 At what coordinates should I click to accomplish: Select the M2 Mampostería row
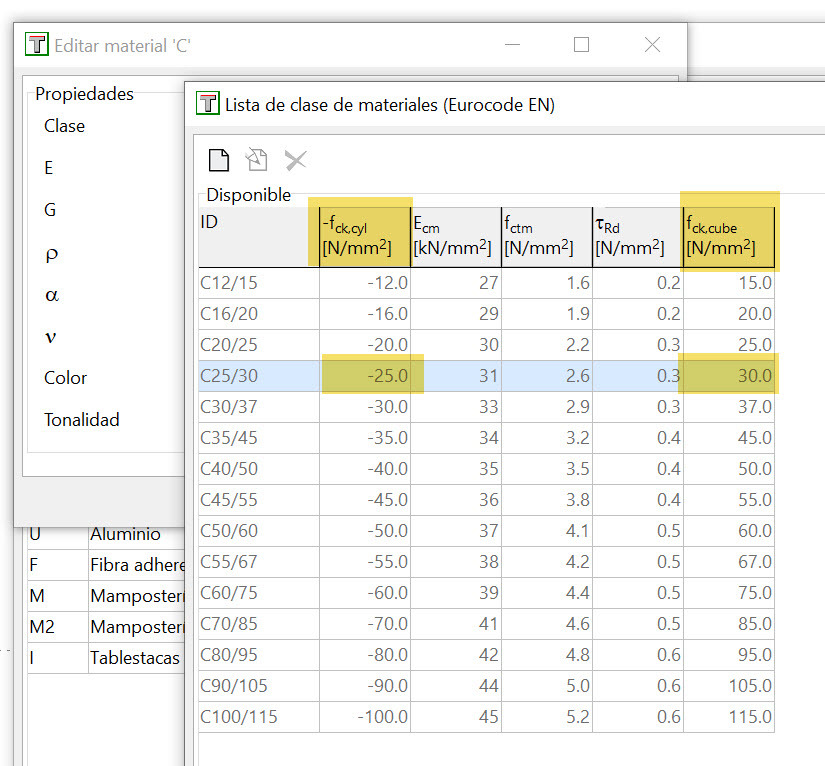pos(106,627)
